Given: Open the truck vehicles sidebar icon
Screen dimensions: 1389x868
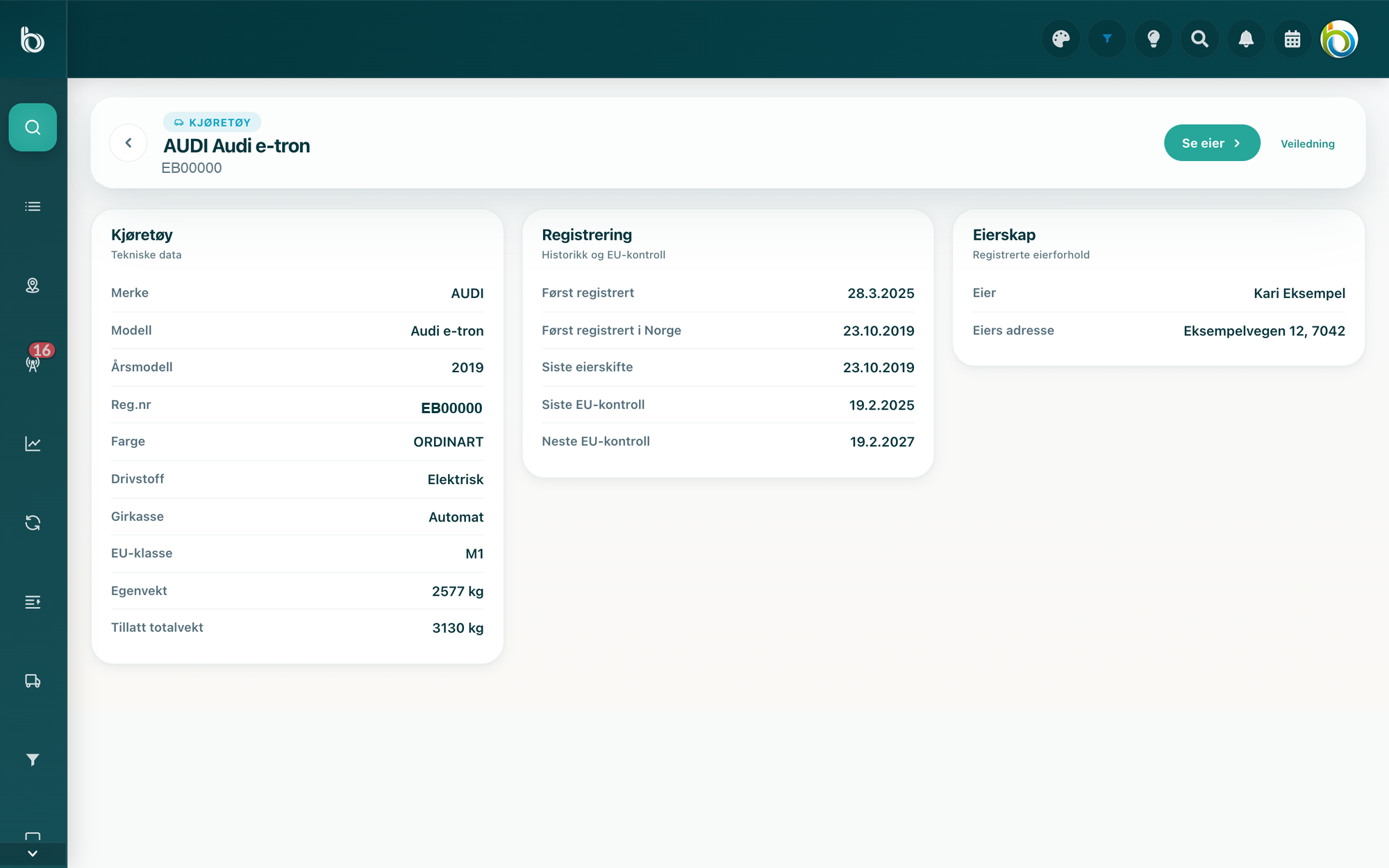Looking at the screenshot, I should point(33,681).
